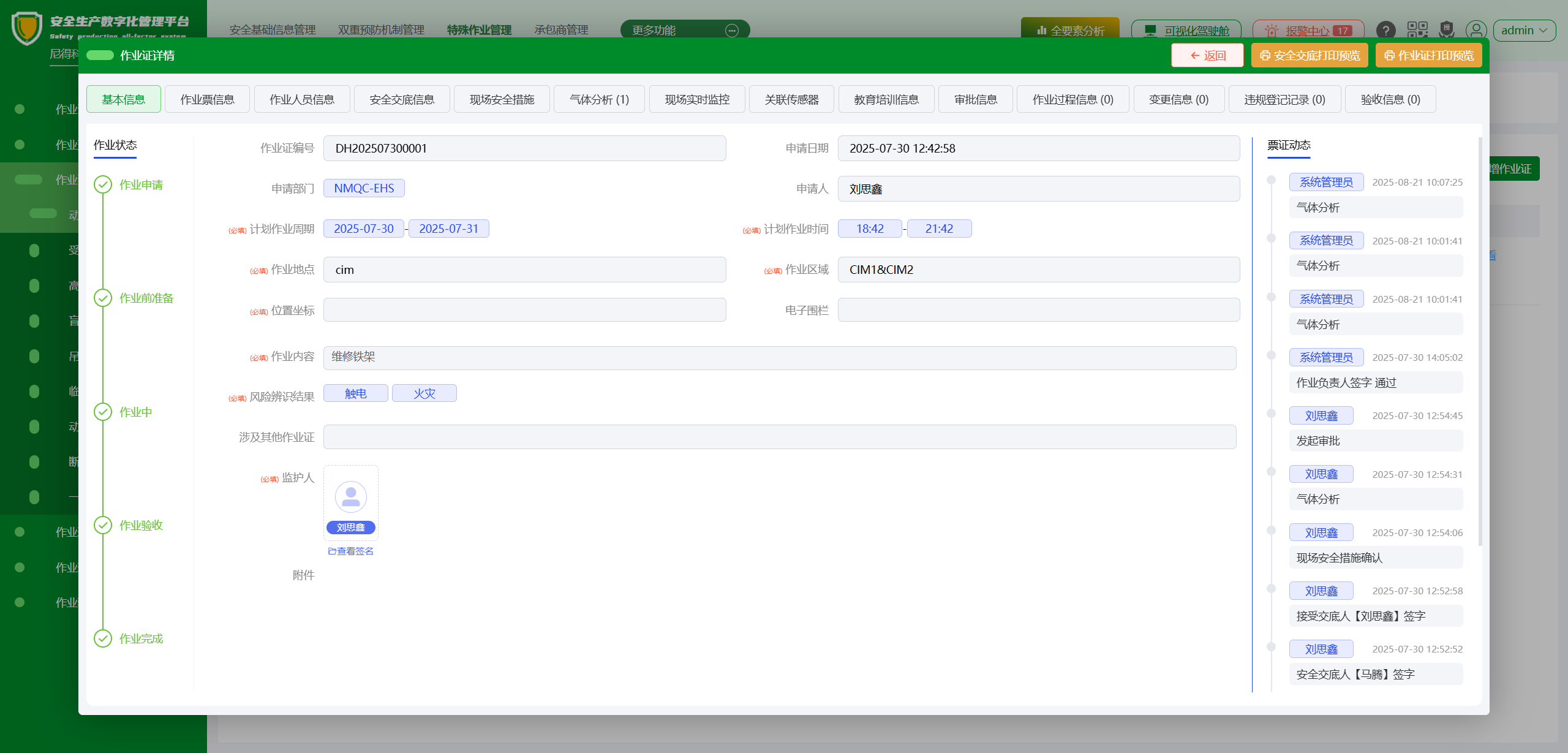Click the 返回 back arrow button

tap(1207, 56)
